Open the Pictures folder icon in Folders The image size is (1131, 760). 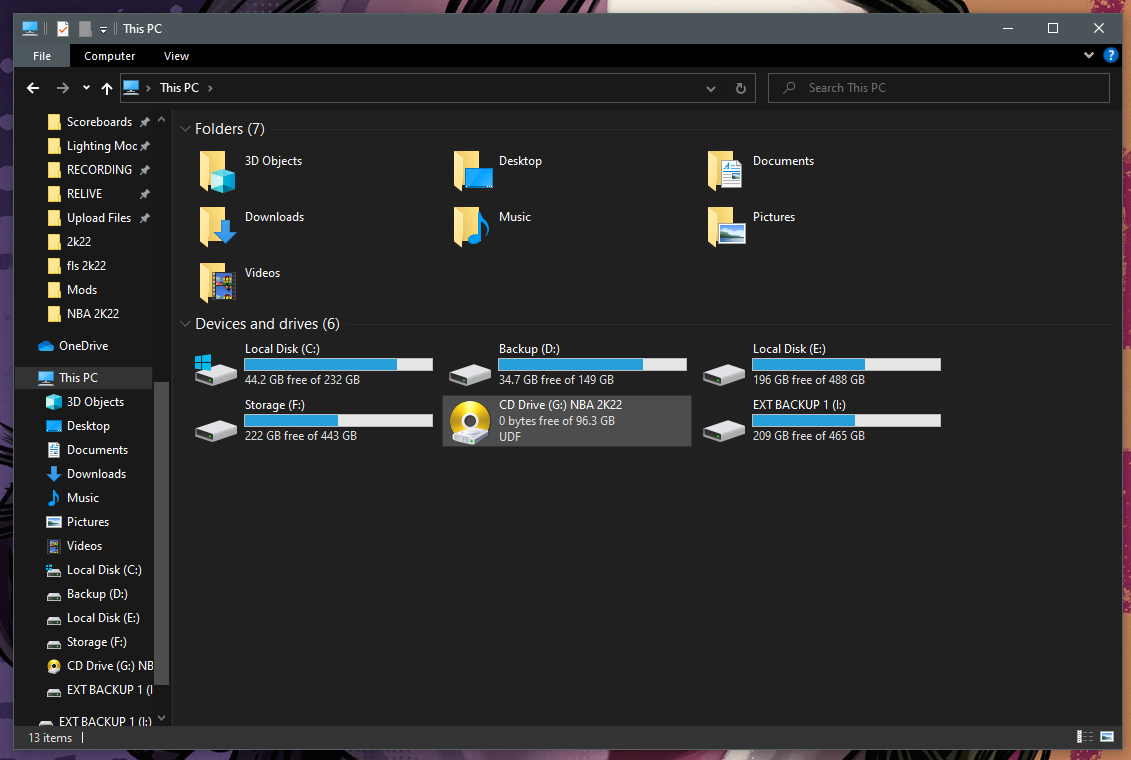pos(726,226)
